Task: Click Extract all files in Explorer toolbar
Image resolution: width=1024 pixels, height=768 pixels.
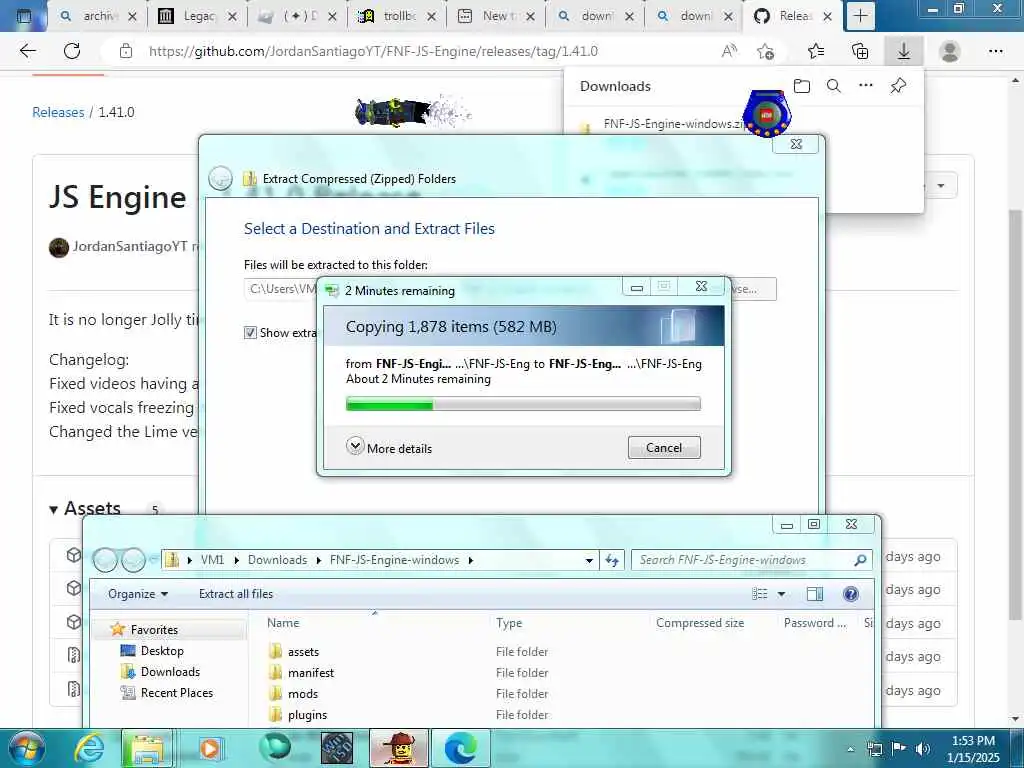Action: [x=236, y=594]
